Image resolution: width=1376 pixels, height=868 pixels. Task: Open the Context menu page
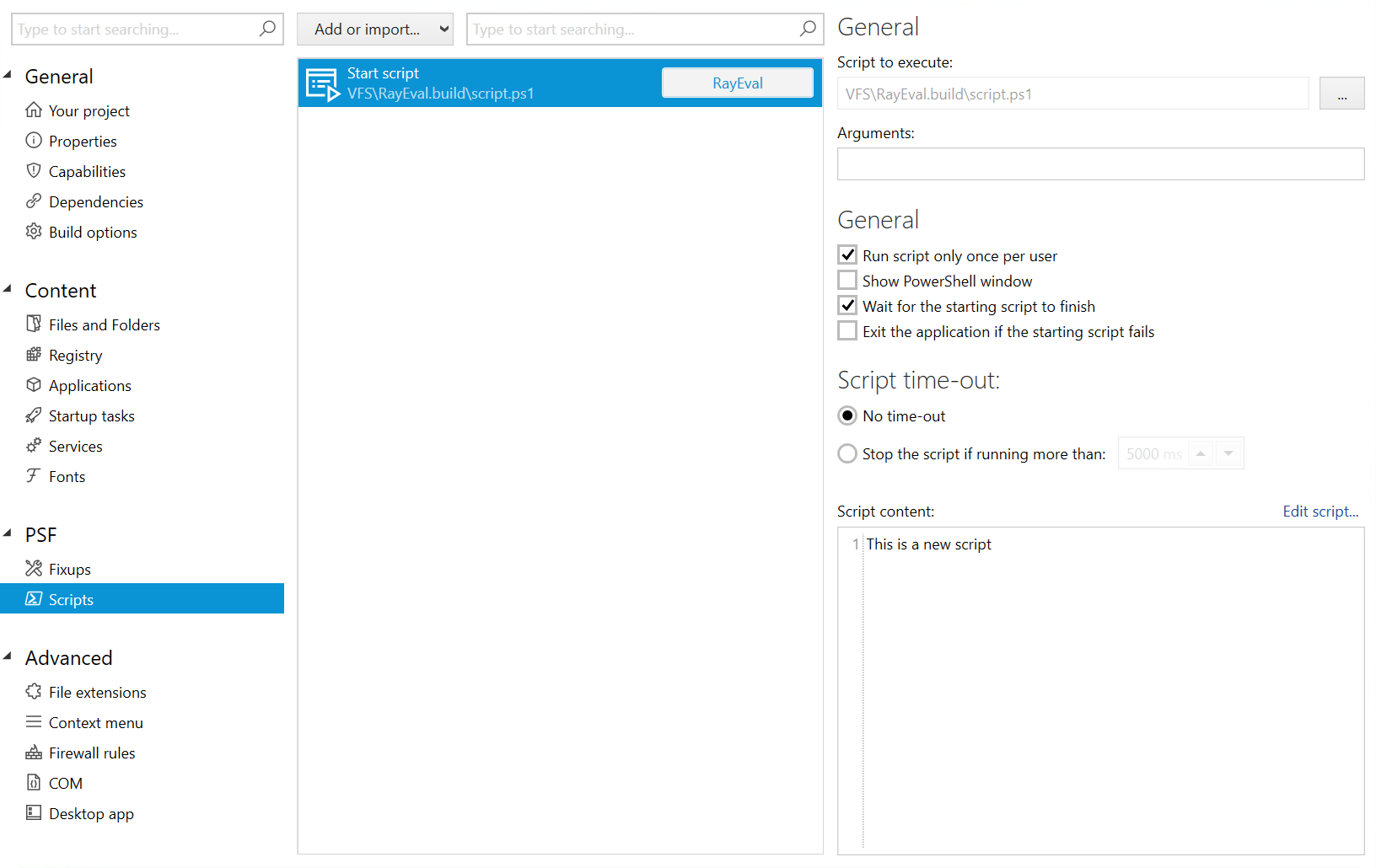click(95, 722)
